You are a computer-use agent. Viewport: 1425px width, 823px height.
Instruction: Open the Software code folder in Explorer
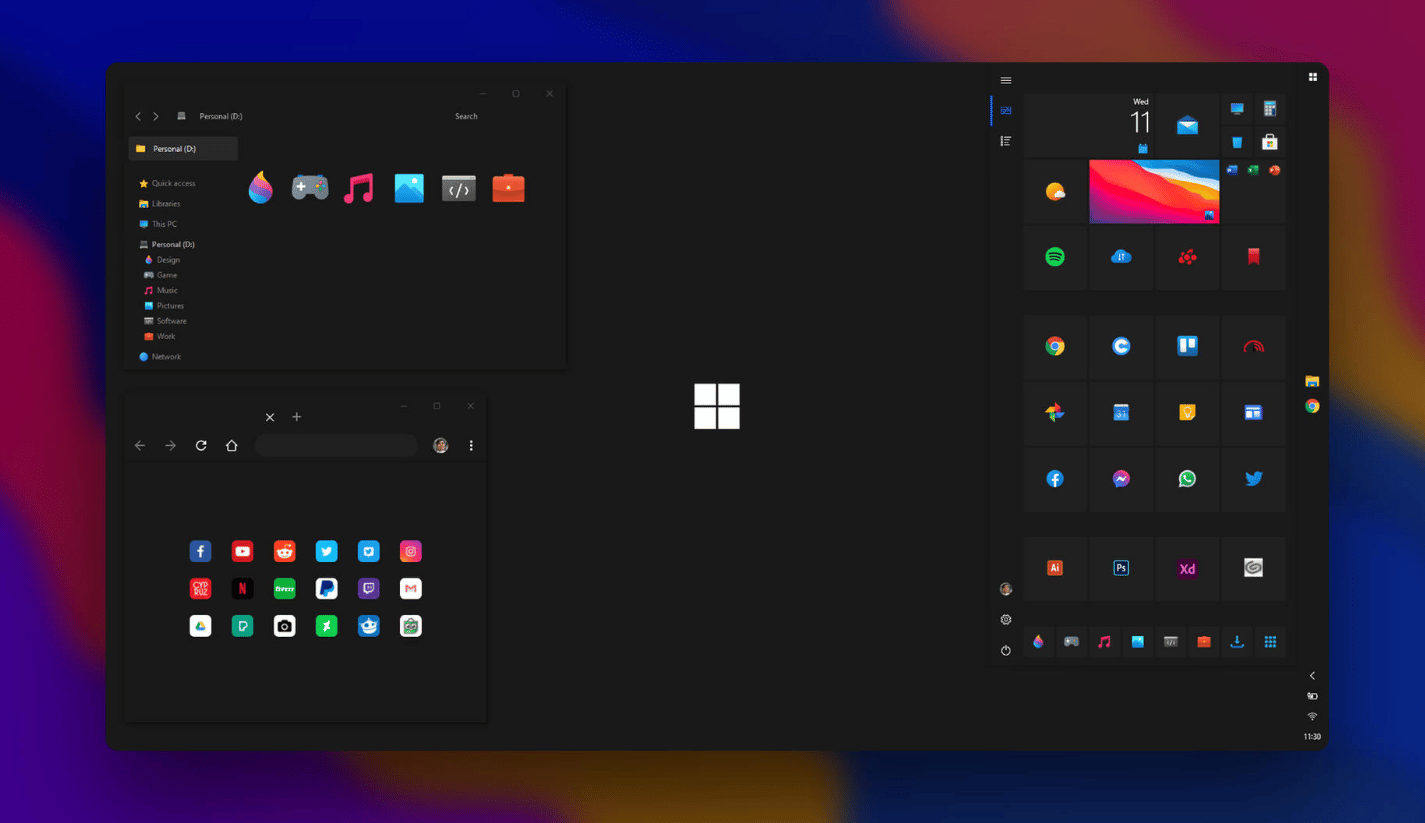pos(459,188)
